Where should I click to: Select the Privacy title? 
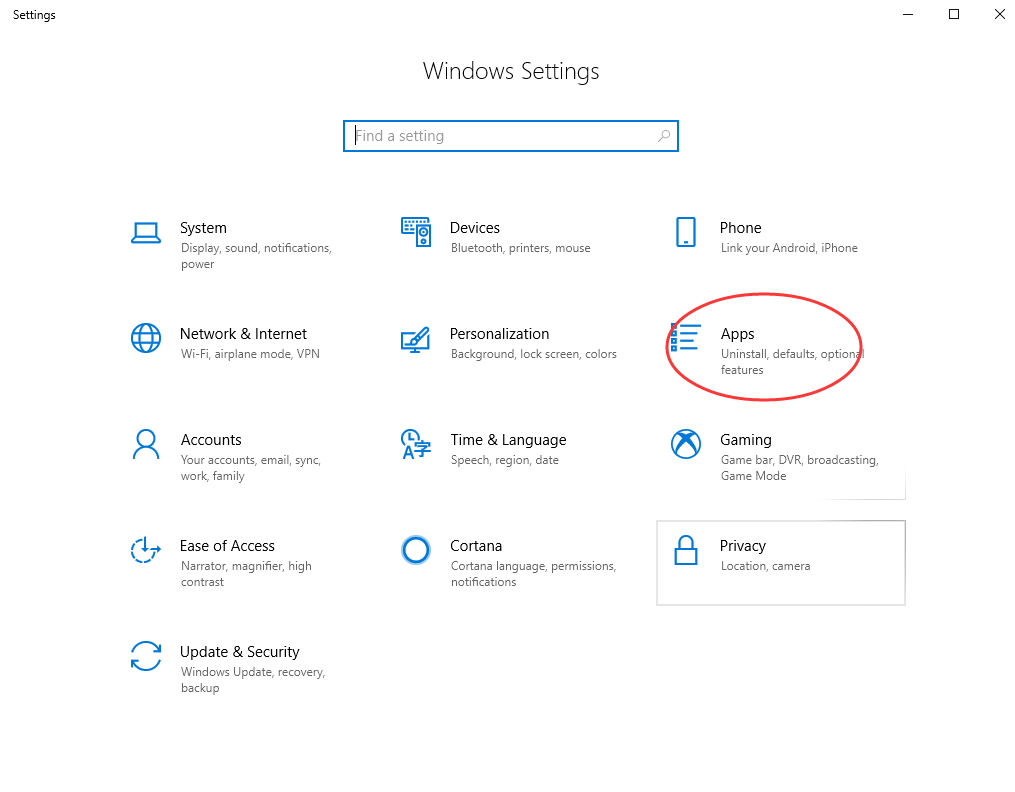point(742,546)
